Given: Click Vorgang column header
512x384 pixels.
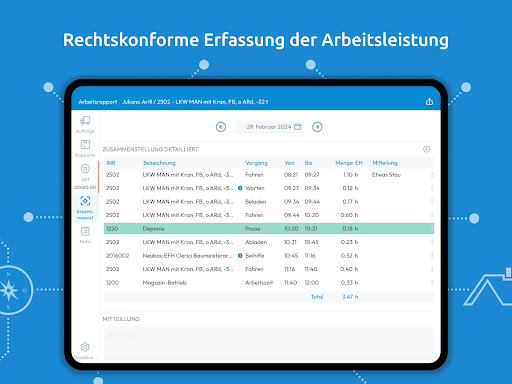Looking at the screenshot, I should point(257,163).
